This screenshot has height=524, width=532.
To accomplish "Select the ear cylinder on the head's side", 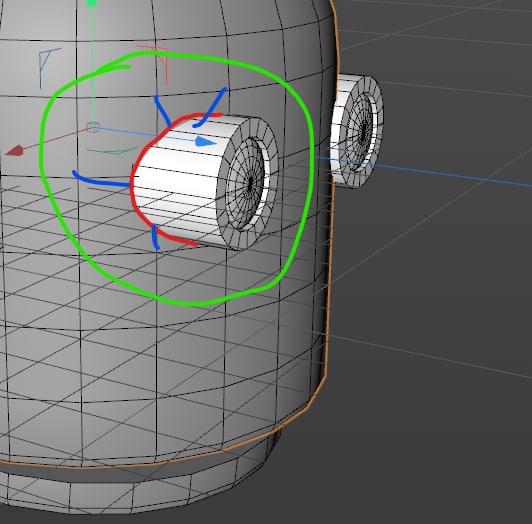I will (357, 131).
